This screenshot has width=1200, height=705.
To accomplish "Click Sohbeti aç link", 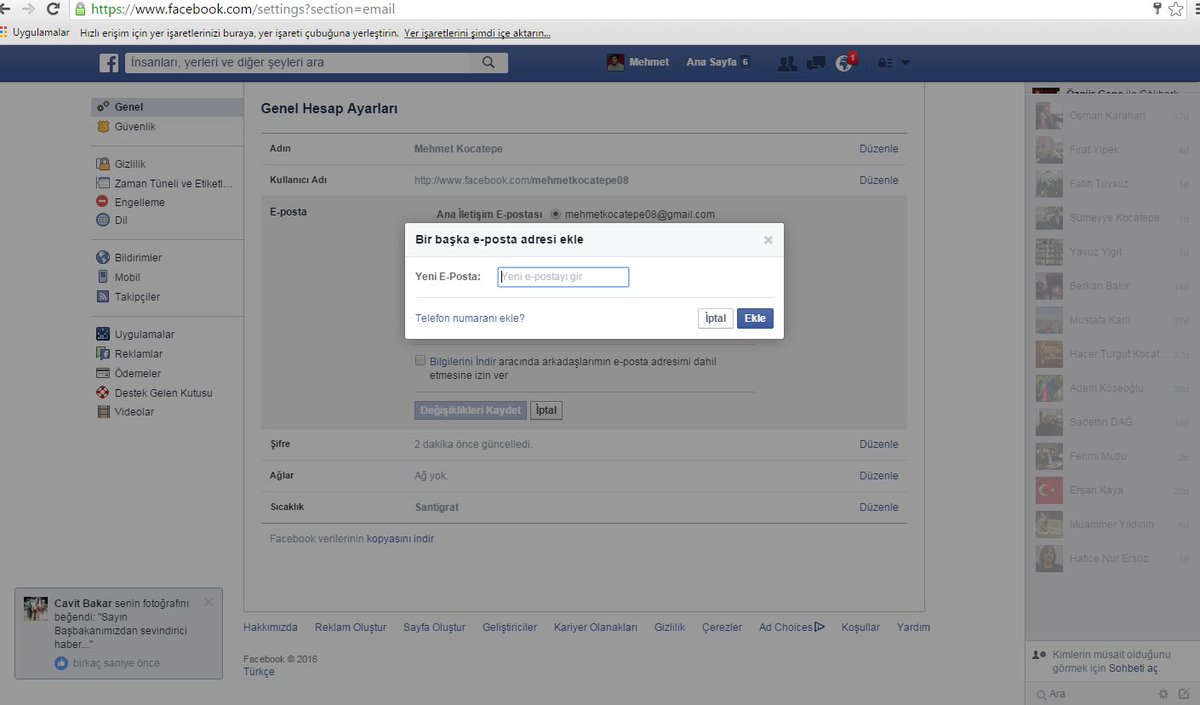I will click(x=1132, y=668).
